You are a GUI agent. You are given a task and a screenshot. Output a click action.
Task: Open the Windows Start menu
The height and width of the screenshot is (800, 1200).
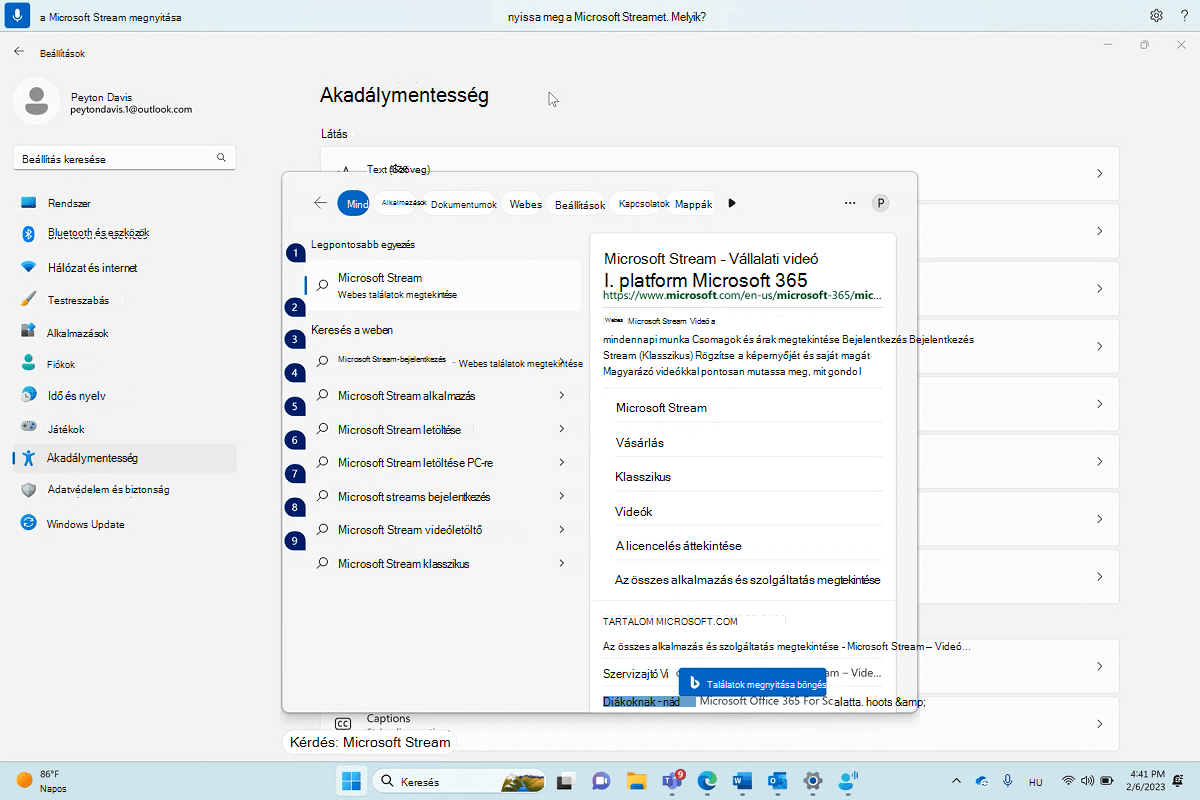click(351, 781)
